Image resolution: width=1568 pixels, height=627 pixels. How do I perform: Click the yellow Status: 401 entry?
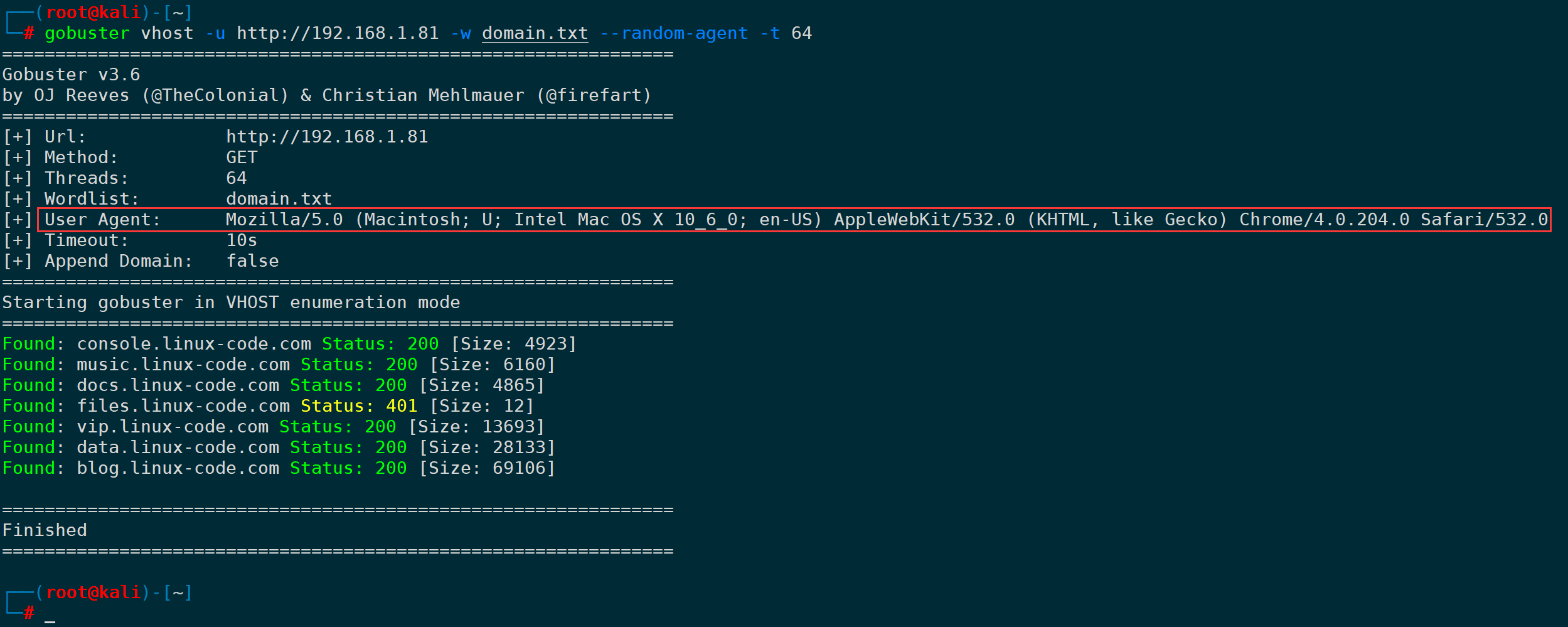point(359,406)
